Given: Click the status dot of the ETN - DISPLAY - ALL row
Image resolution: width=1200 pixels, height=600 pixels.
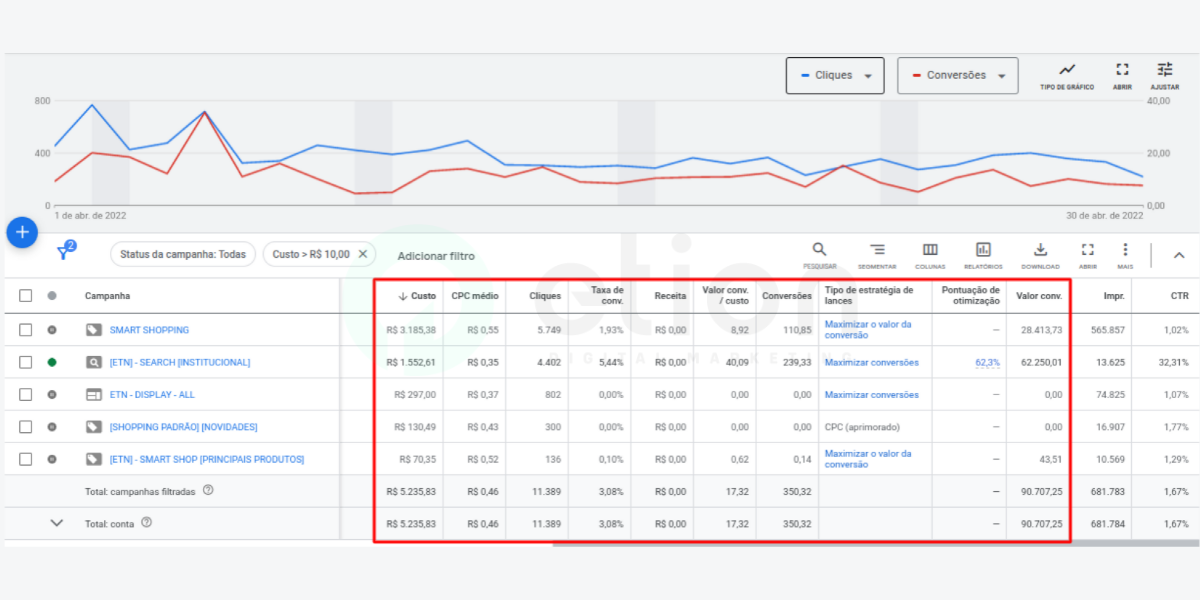Looking at the screenshot, I should pos(52,395).
